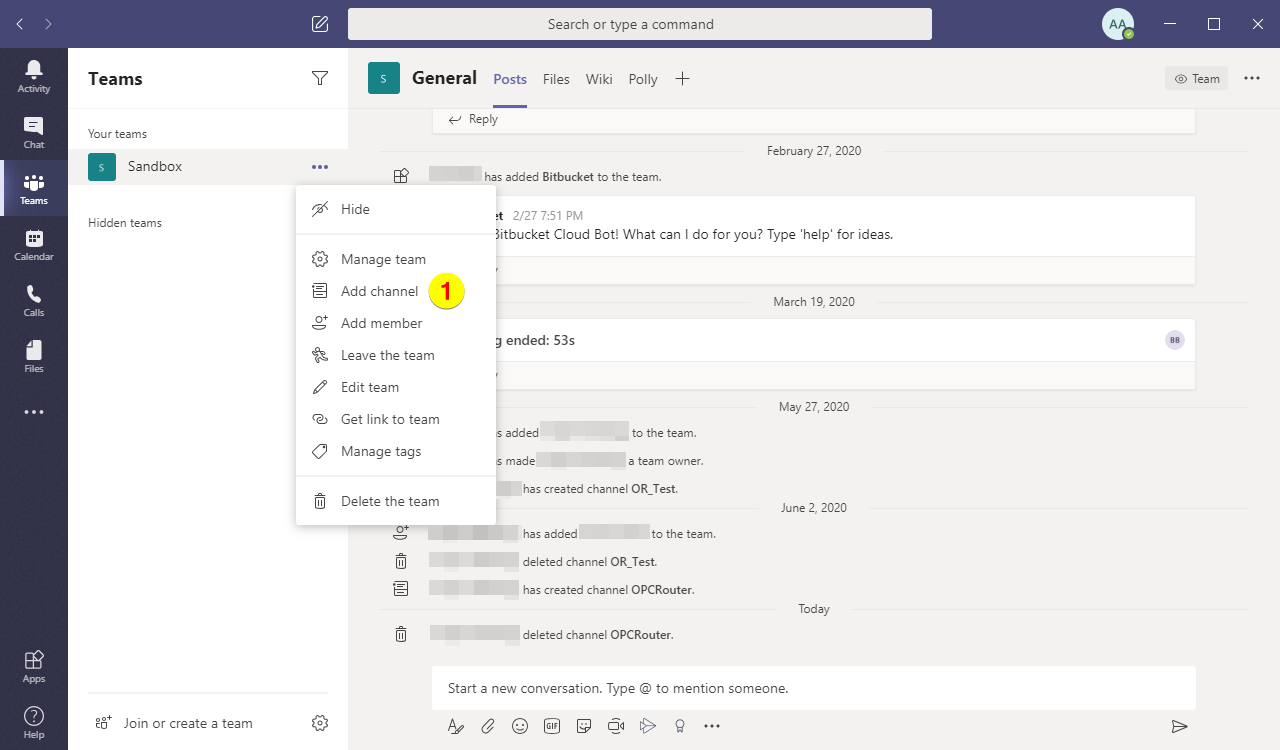The width and height of the screenshot is (1280, 750).
Task: Open your profile avatar menu
Action: click(x=1117, y=23)
